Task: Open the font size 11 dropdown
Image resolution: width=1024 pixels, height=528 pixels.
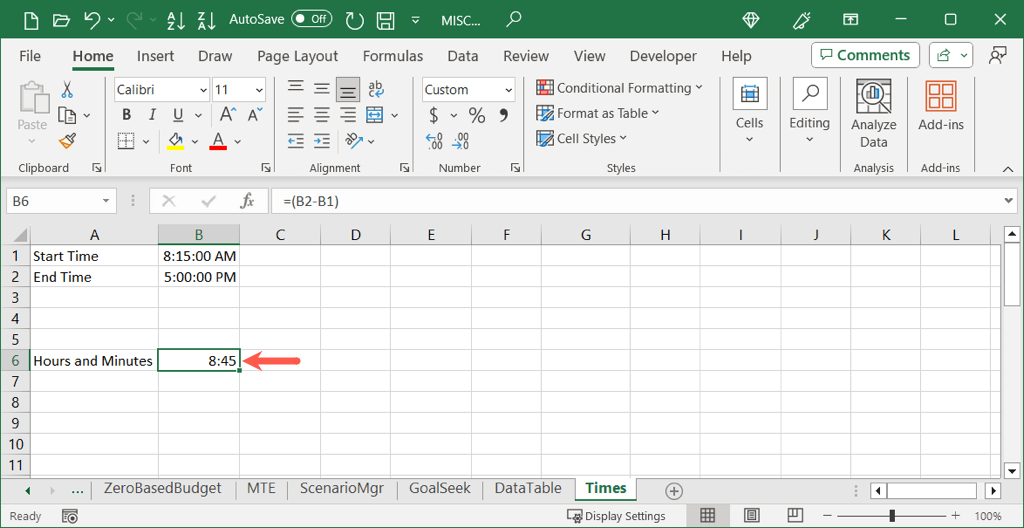Action: tap(260, 90)
